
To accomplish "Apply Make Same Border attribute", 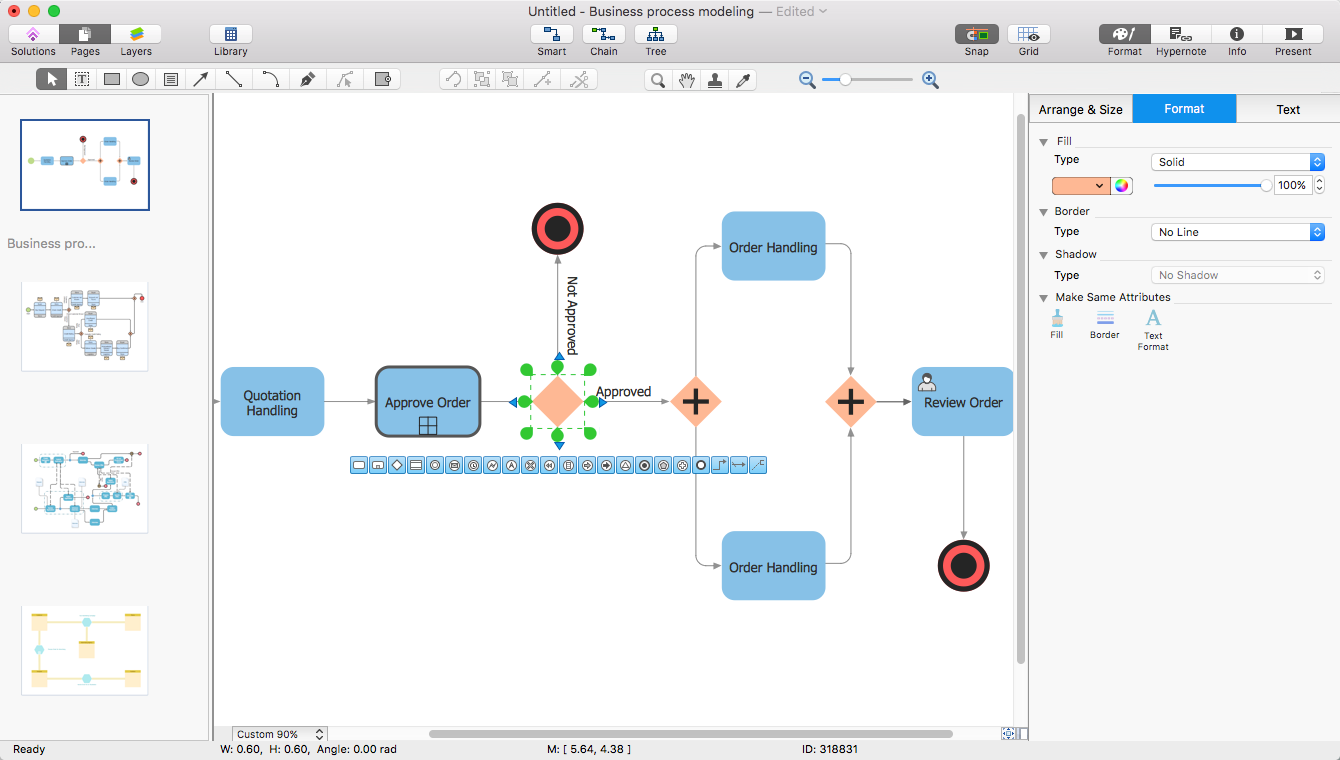I will (1105, 324).
